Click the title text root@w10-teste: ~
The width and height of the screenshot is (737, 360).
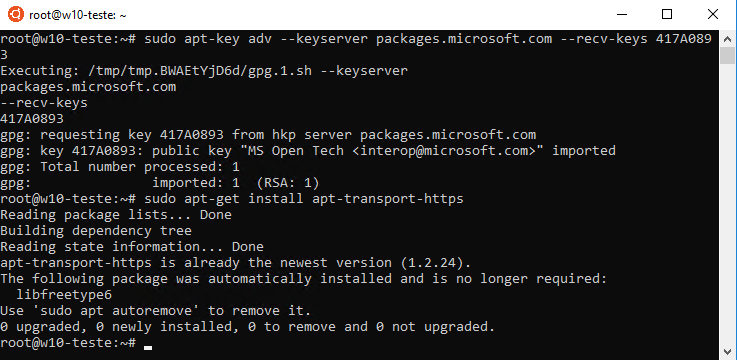(x=78, y=15)
